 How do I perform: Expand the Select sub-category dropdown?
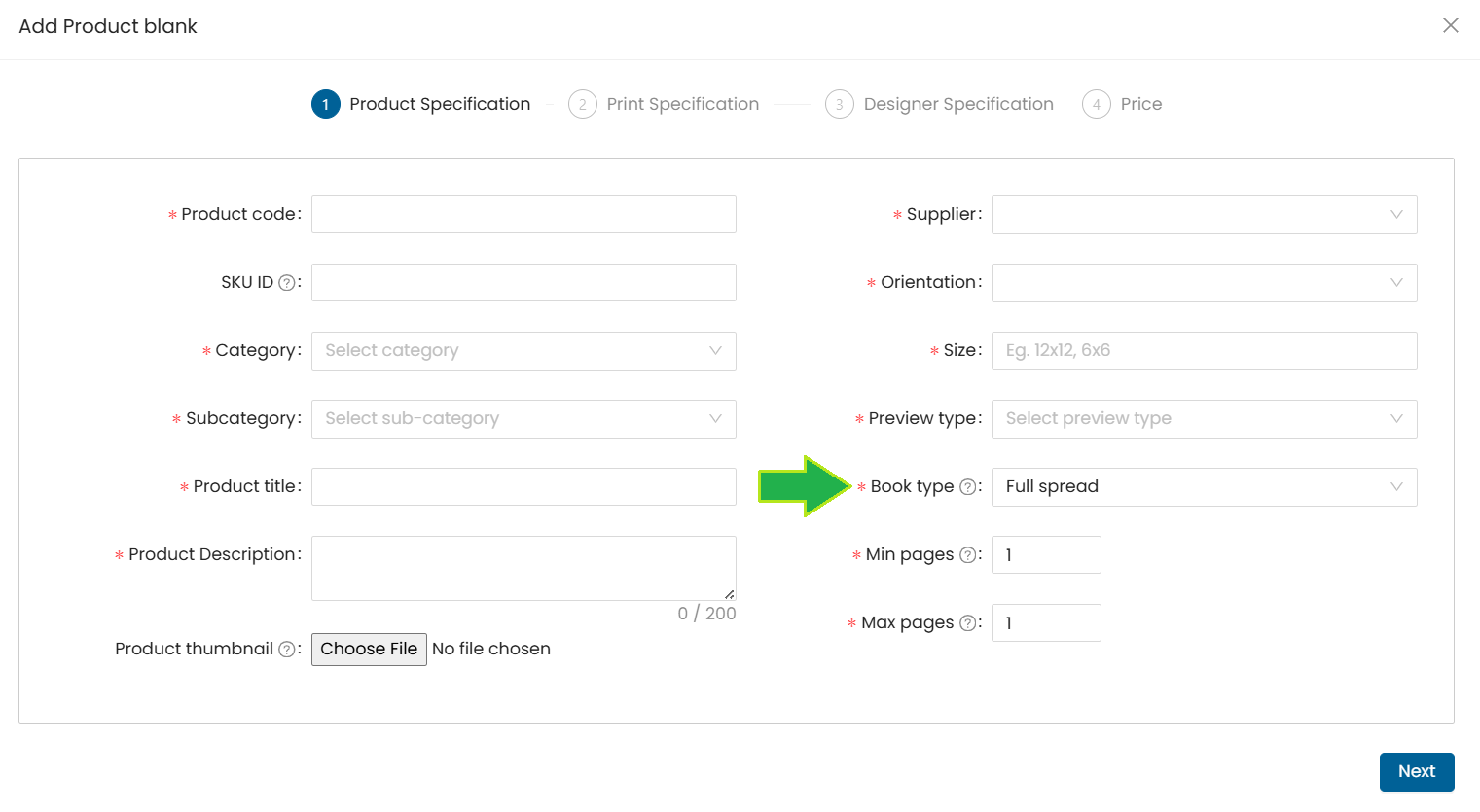click(x=523, y=419)
